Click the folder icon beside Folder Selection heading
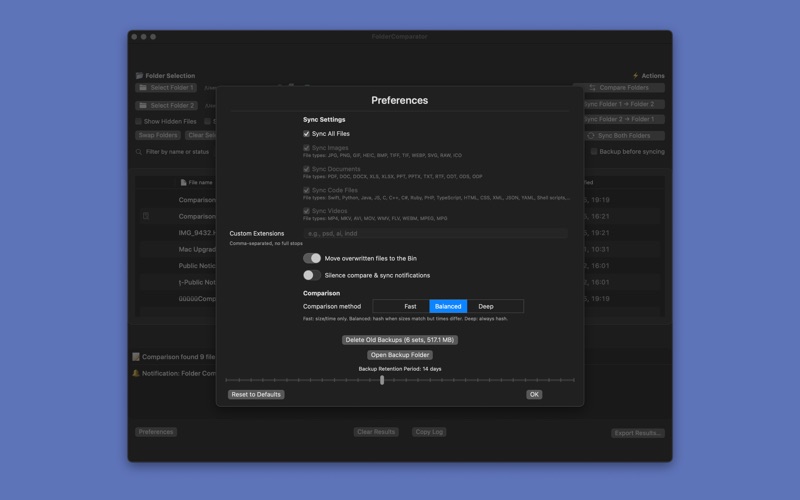The height and width of the screenshot is (500, 800). pos(139,76)
